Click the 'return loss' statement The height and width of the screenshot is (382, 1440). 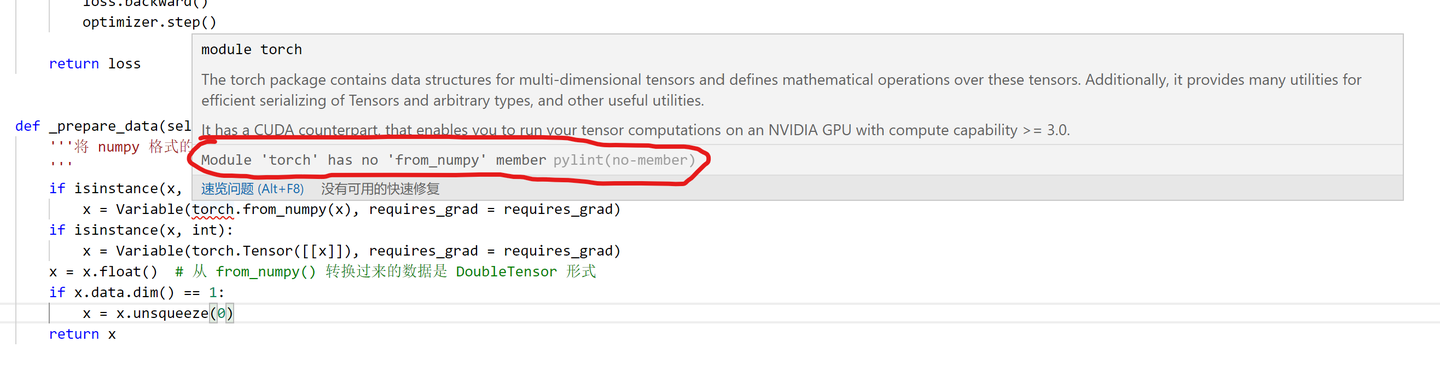[x=95, y=63]
